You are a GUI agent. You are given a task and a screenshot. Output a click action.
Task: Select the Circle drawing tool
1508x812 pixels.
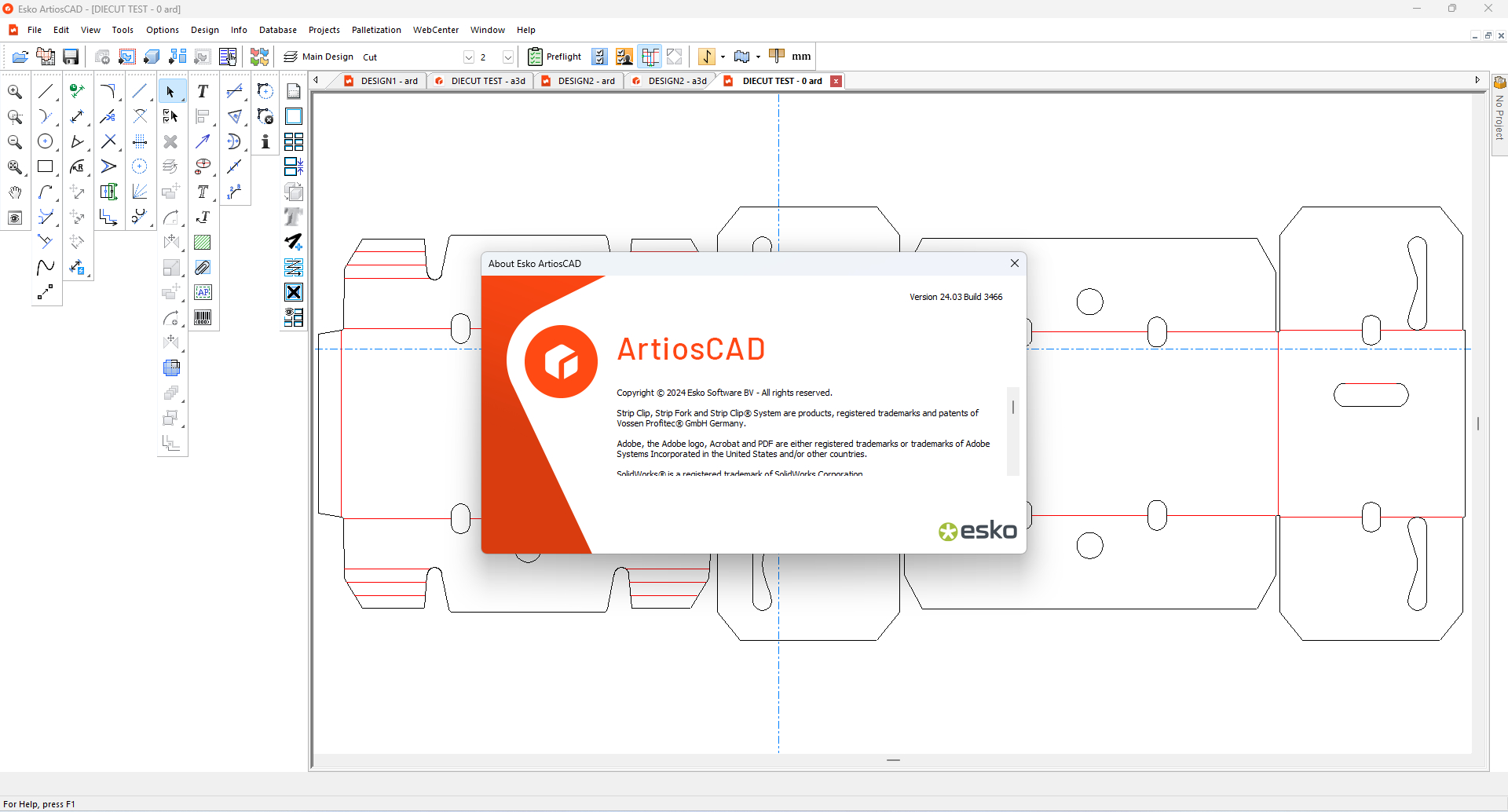46,142
